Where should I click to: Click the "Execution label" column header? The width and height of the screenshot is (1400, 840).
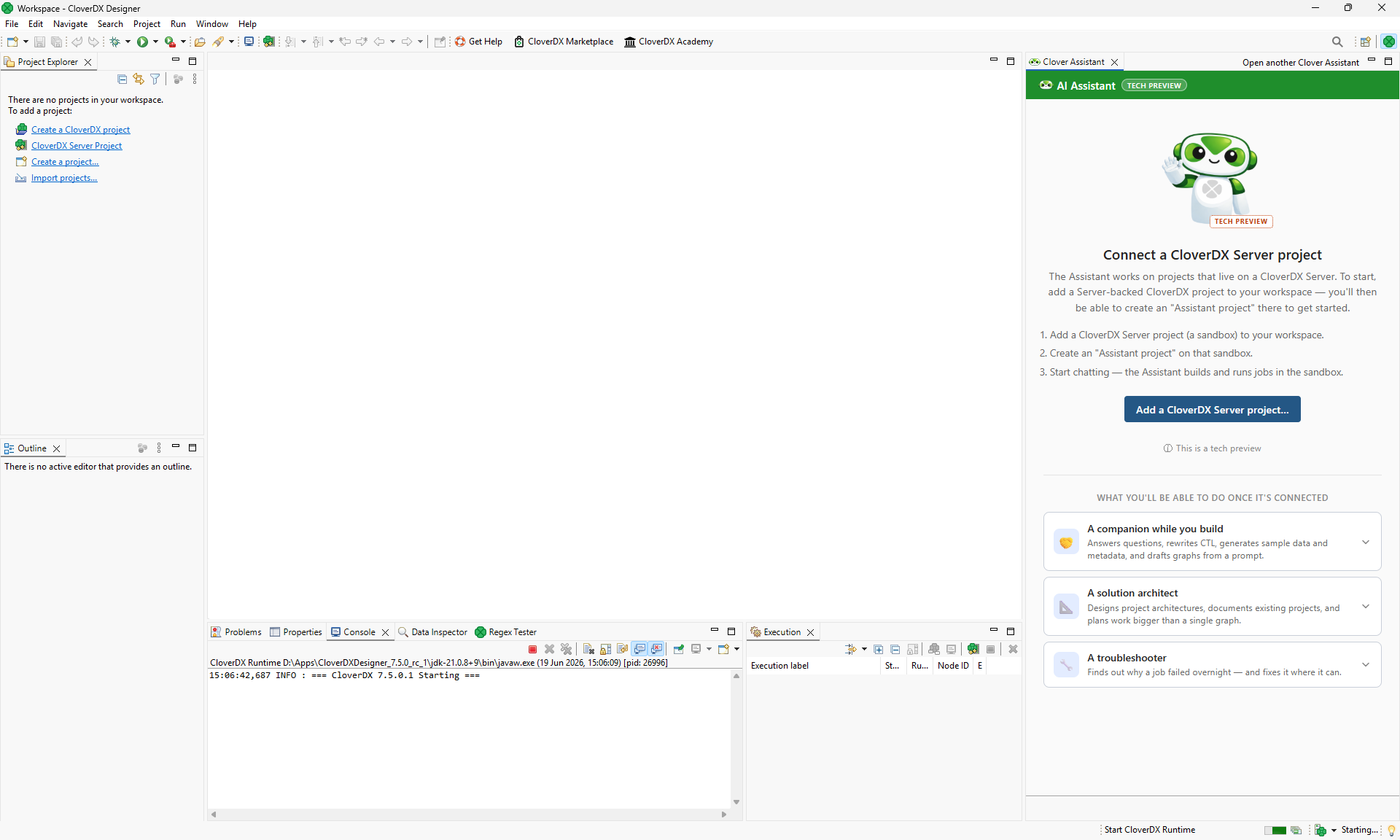(814, 666)
